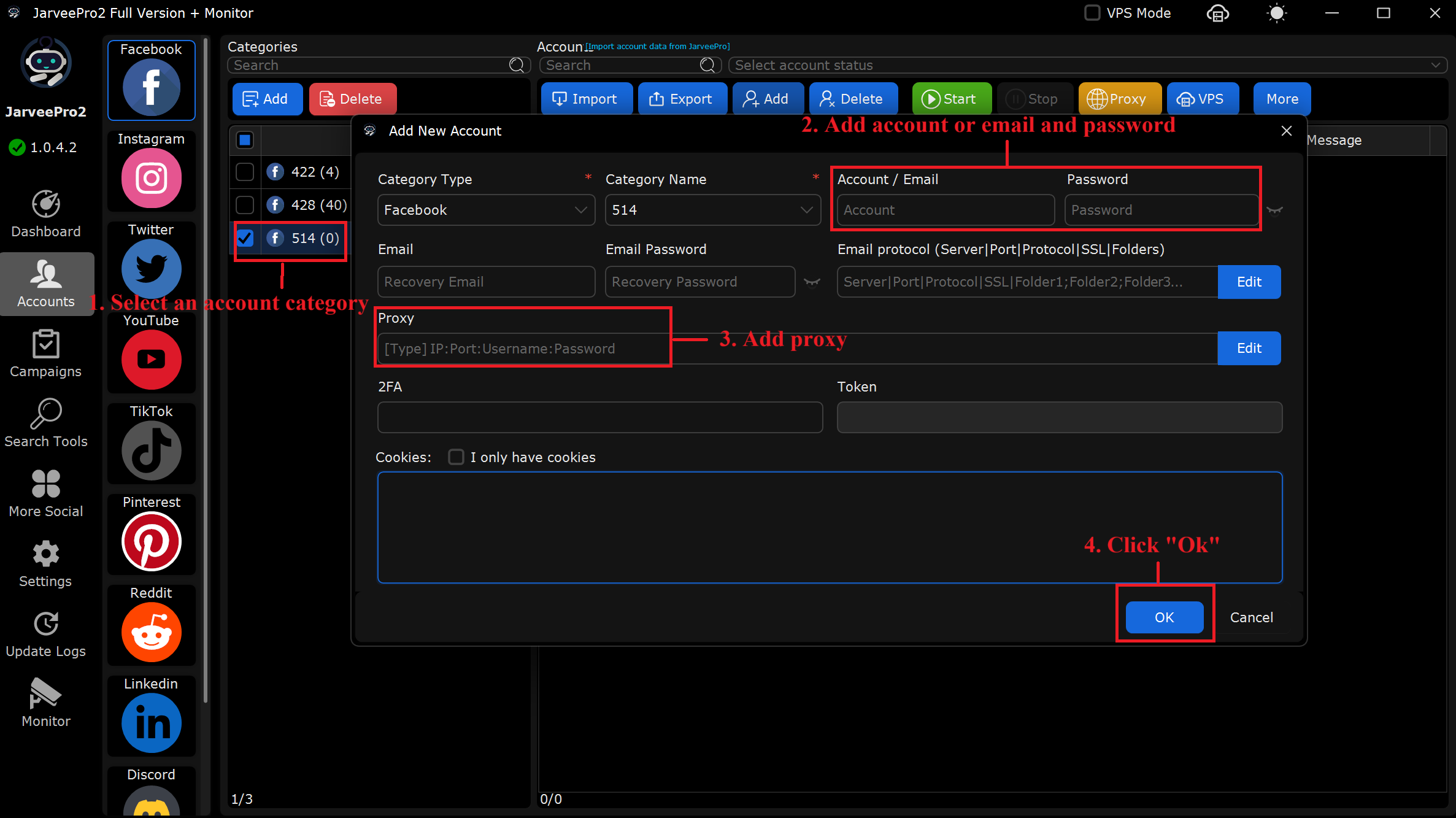This screenshot has width=1456, height=818.
Task: Click the Account / Email input field
Action: pyautogui.click(x=946, y=210)
